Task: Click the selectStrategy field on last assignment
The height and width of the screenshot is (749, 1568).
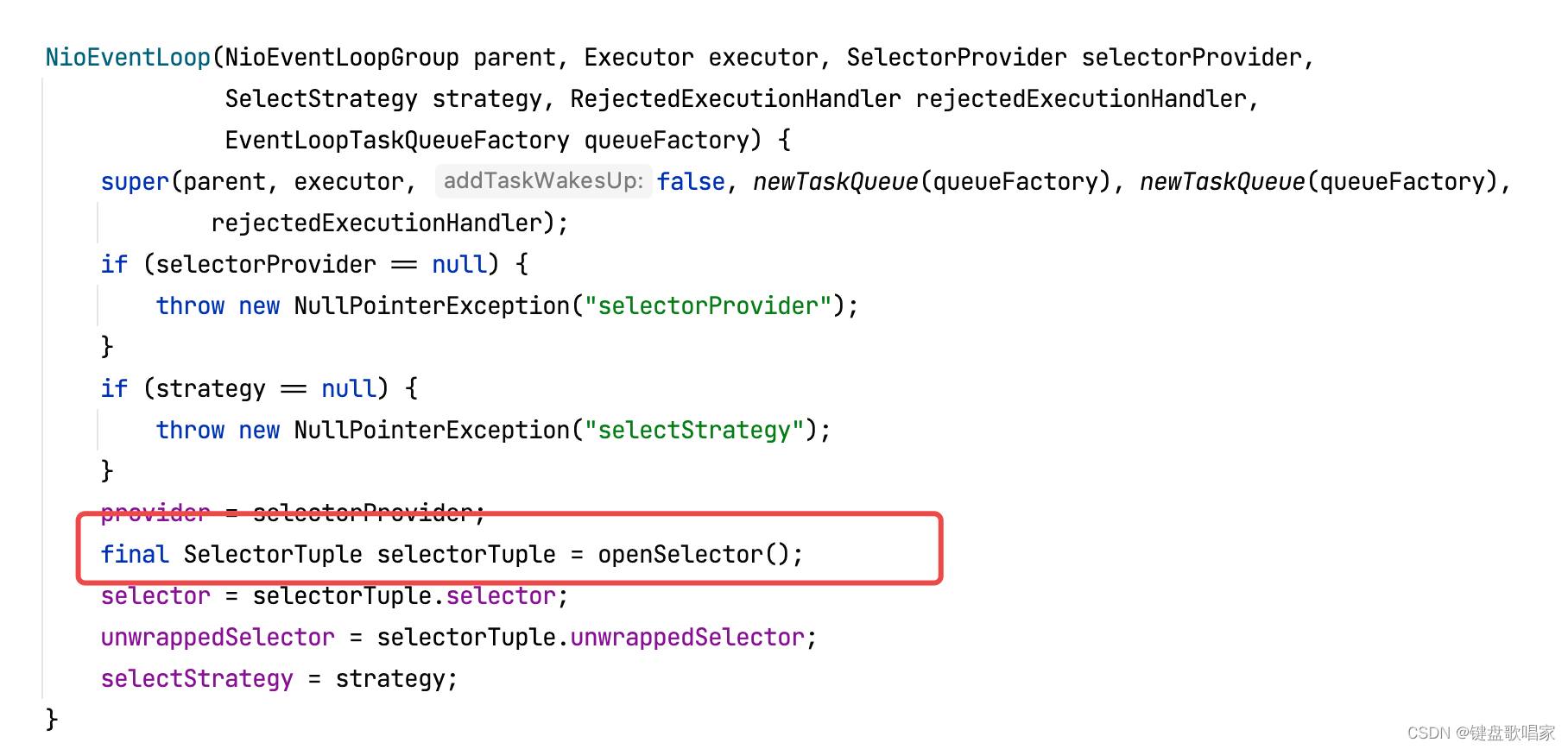Action: tap(197, 679)
